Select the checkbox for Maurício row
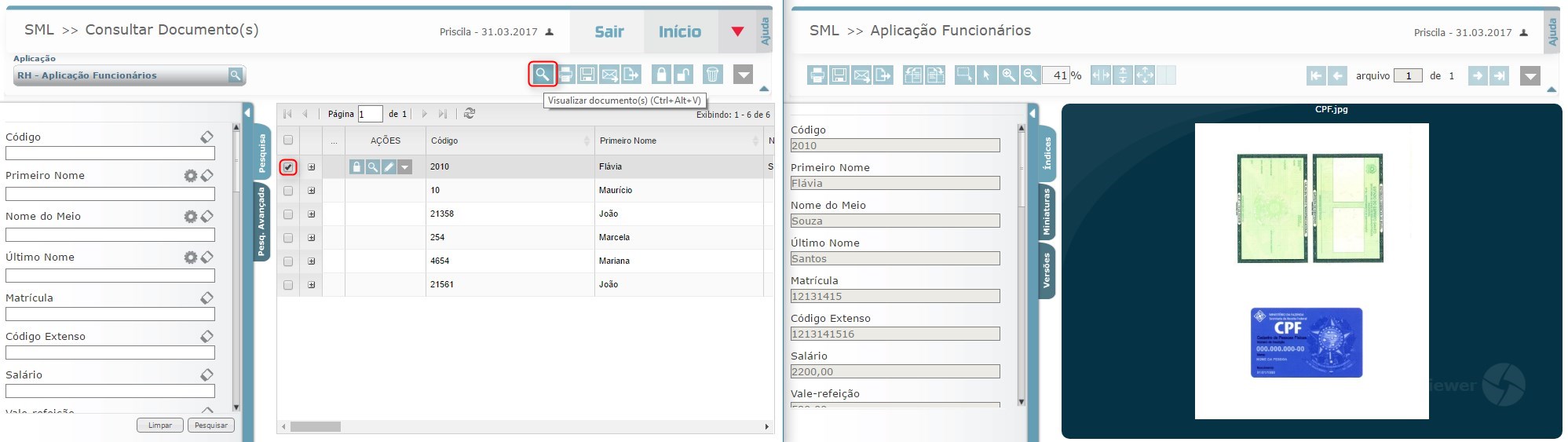 [x=288, y=191]
